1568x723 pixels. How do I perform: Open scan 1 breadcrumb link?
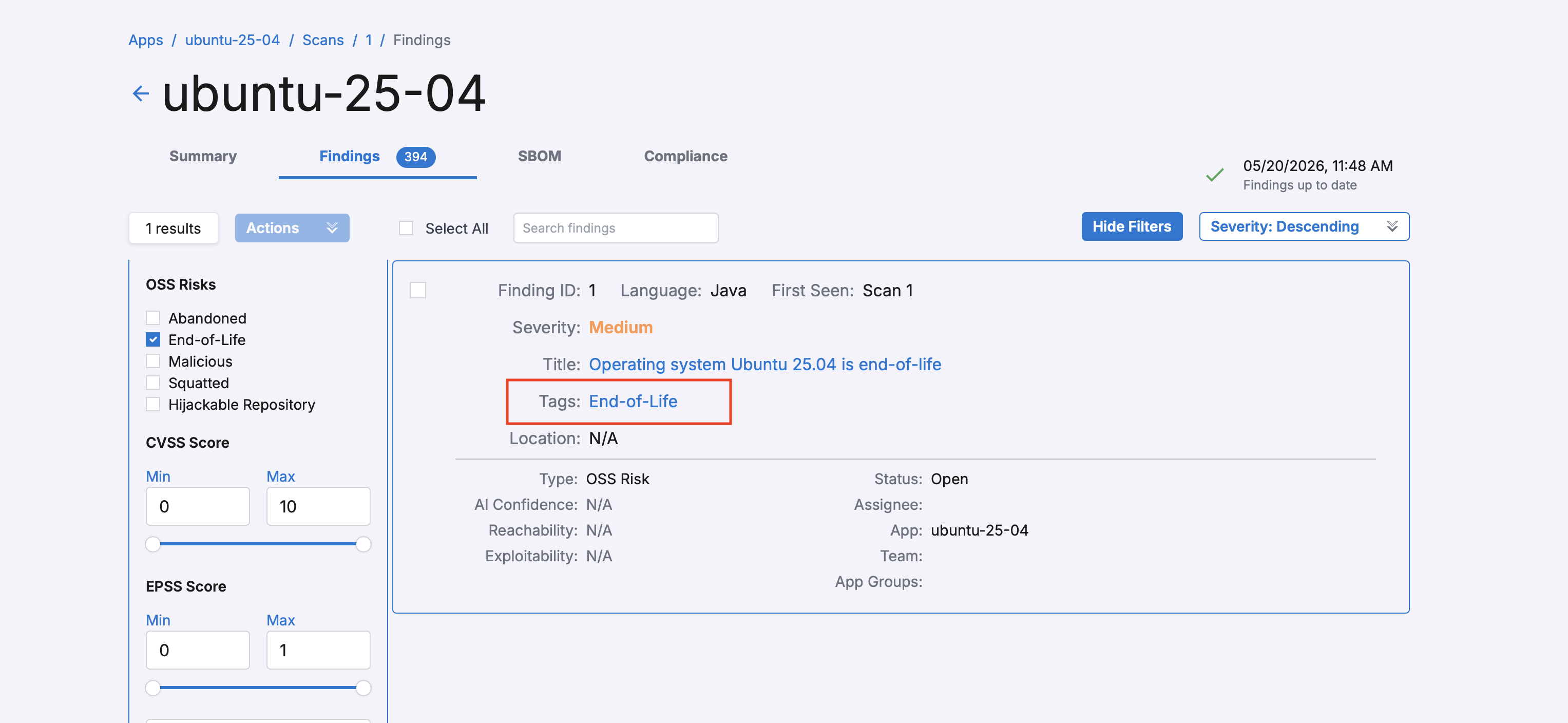click(368, 40)
